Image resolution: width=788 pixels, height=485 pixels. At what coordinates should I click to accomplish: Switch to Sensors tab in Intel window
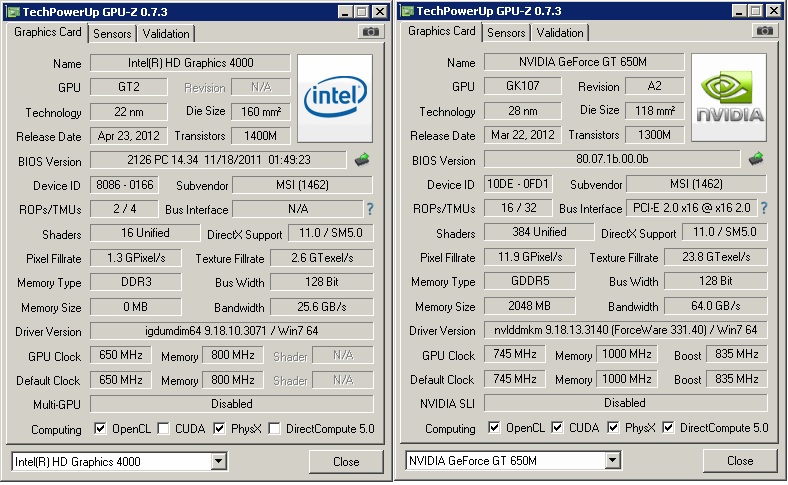click(112, 34)
